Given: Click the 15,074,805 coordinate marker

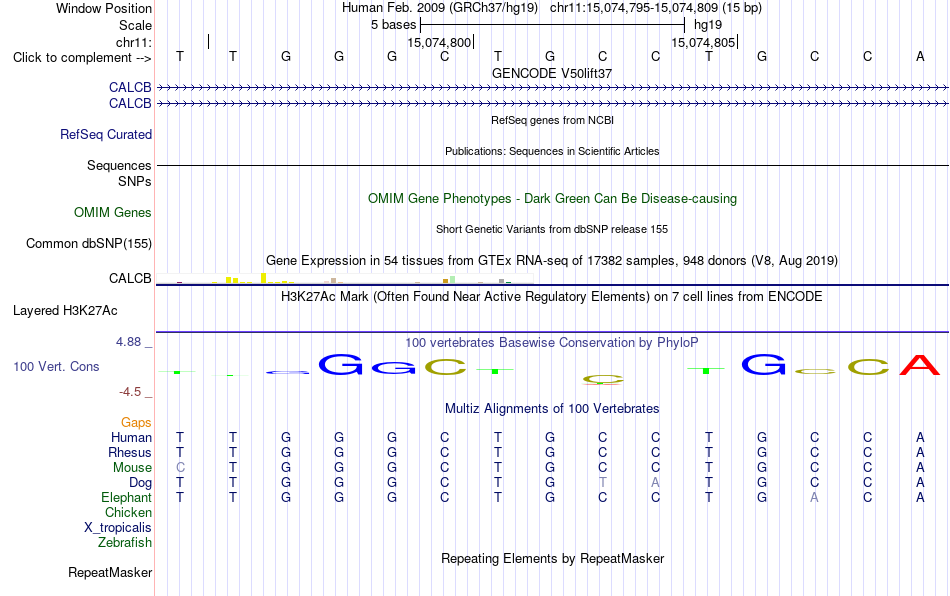Looking at the screenshot, I should [x=703, y=42].
